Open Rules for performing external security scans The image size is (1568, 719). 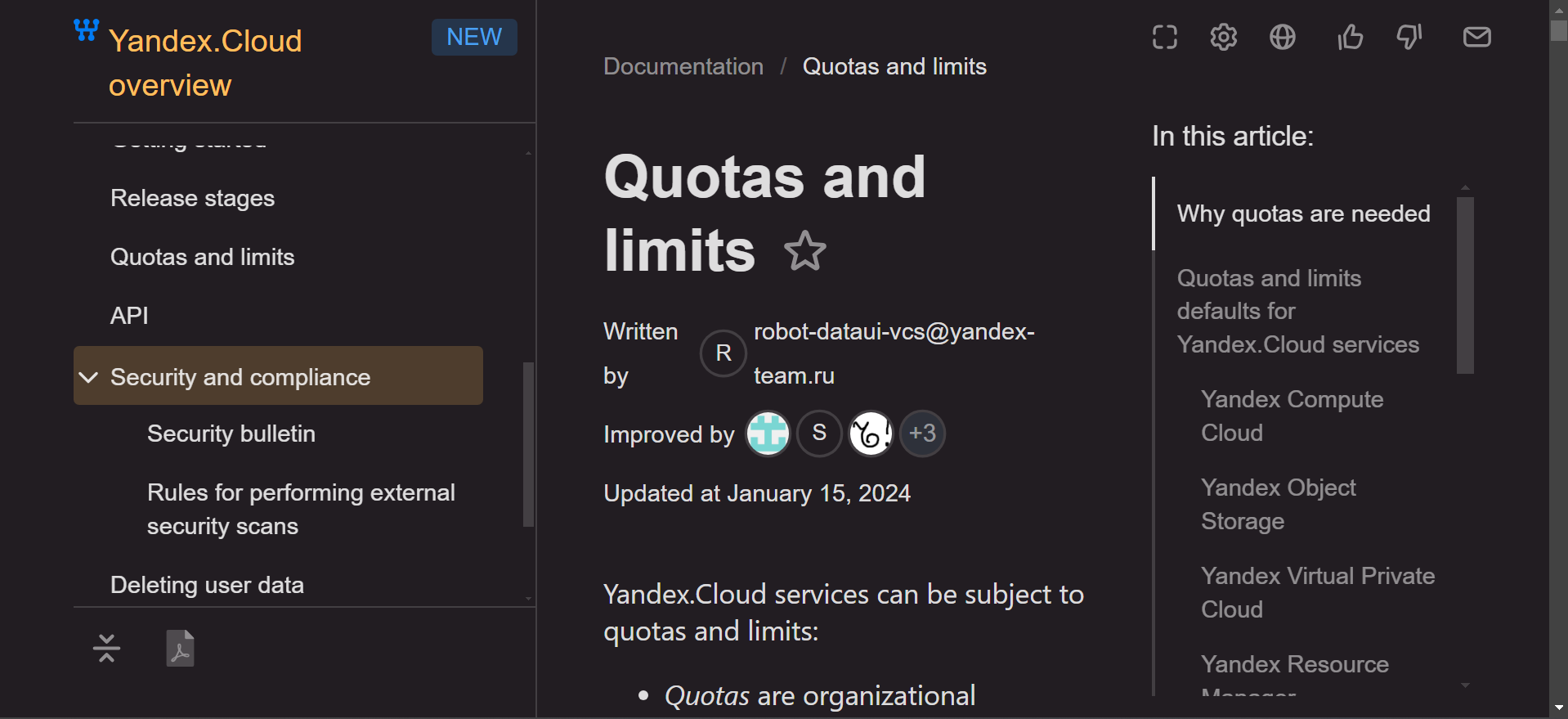301,509
